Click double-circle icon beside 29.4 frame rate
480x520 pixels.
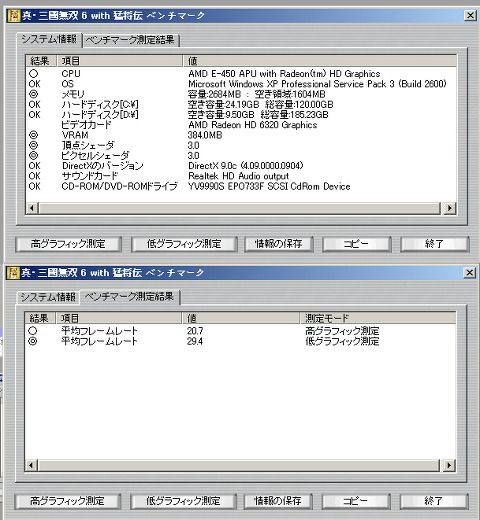click(33, 341)
